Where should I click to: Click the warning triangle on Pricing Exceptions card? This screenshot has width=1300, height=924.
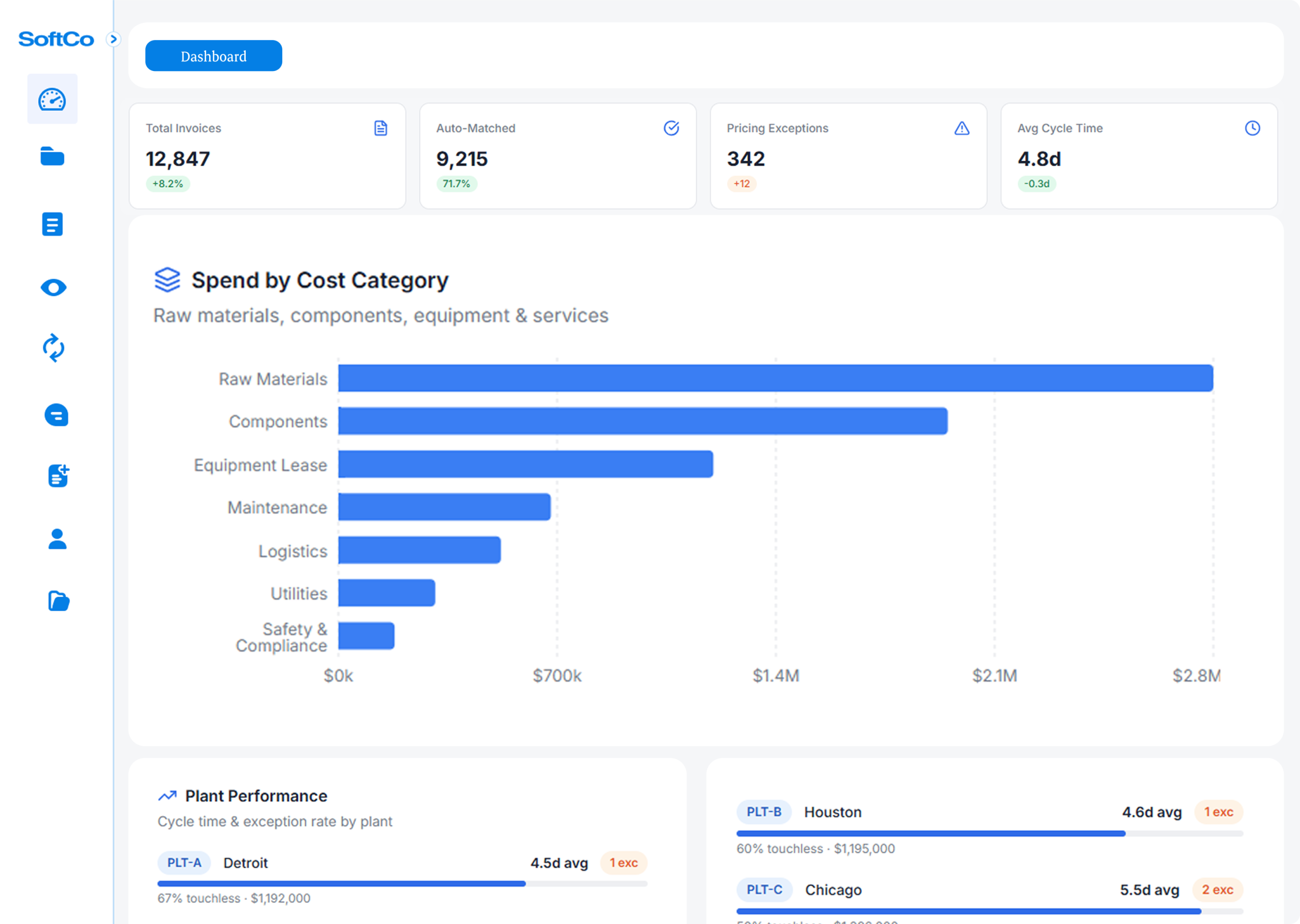coord(961,128)
